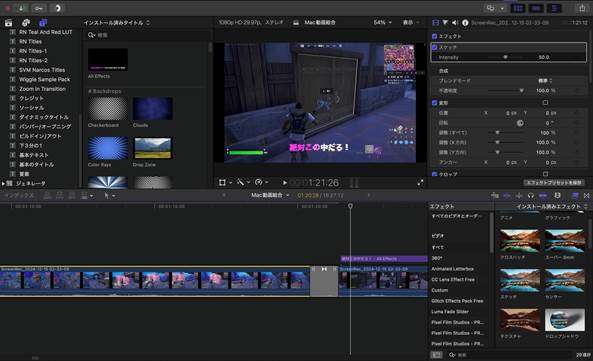Image resolution: width=593 pixels, height=361 pixels.
Task: Open the Transitions browser icon
Action: (x=587, y=195)
